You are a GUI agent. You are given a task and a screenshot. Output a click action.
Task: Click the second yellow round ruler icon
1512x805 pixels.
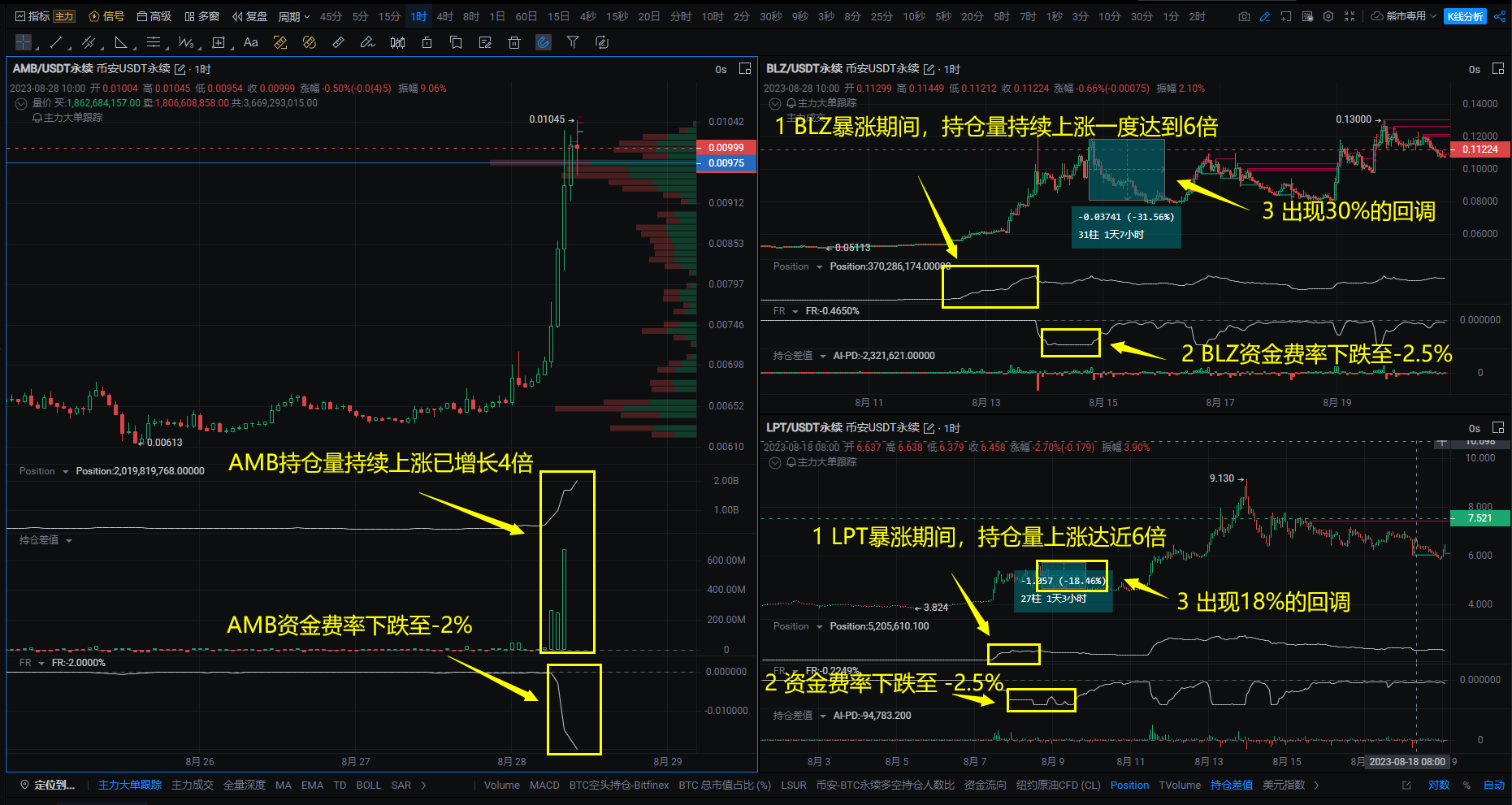(310, 42)
